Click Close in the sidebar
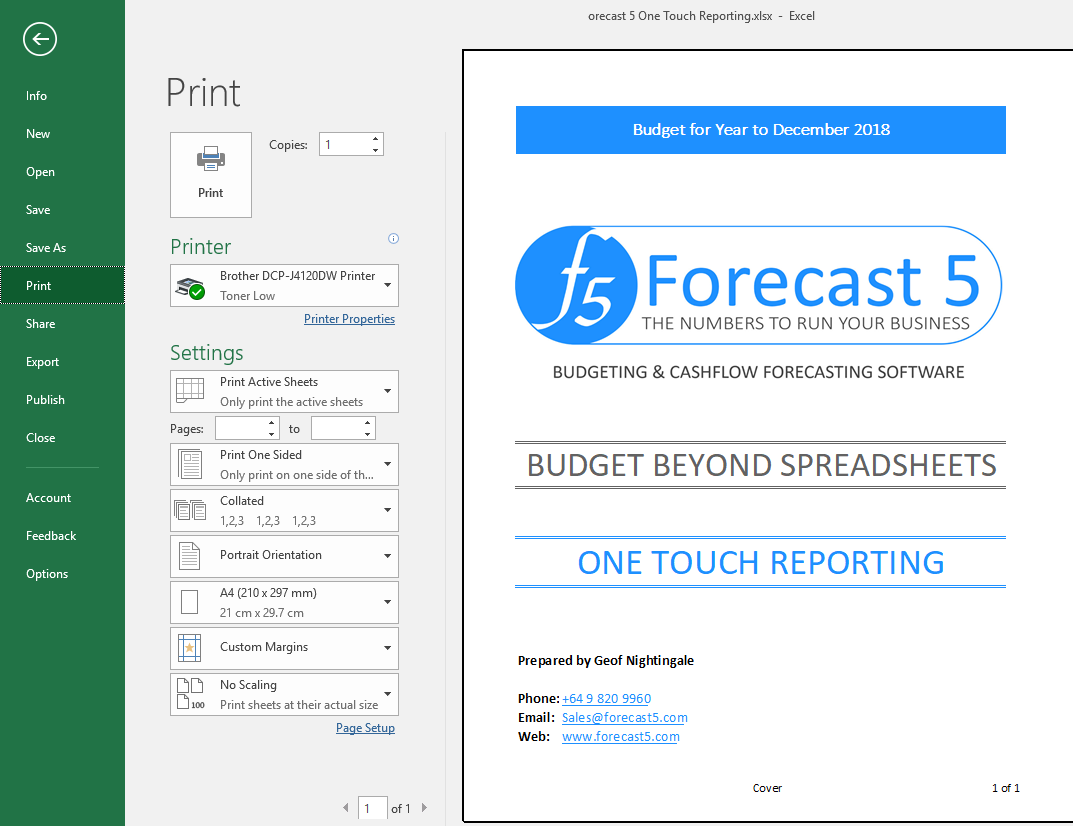This screenshot has width=1073, height=826. coord(62,438)
